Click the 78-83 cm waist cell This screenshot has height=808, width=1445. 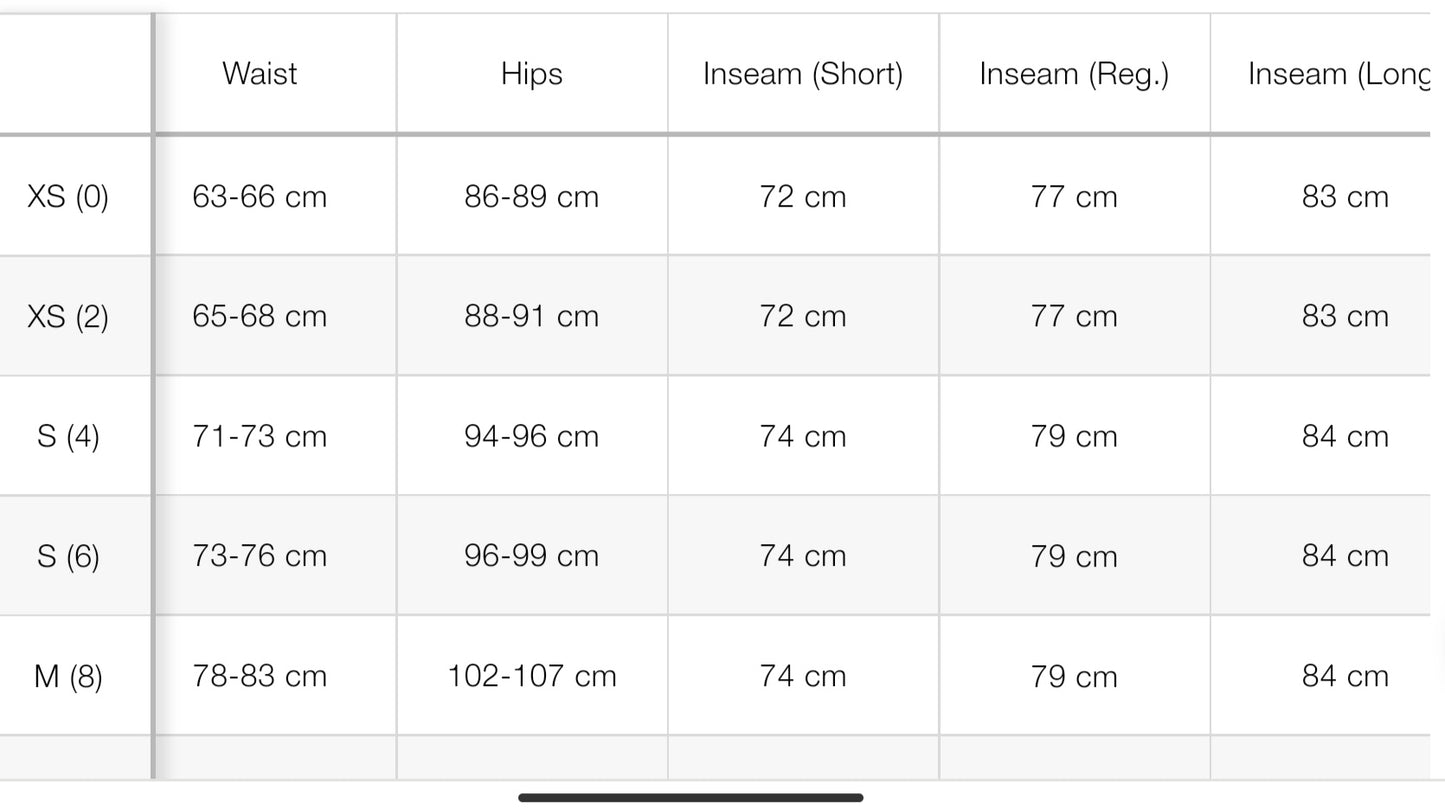260,676
